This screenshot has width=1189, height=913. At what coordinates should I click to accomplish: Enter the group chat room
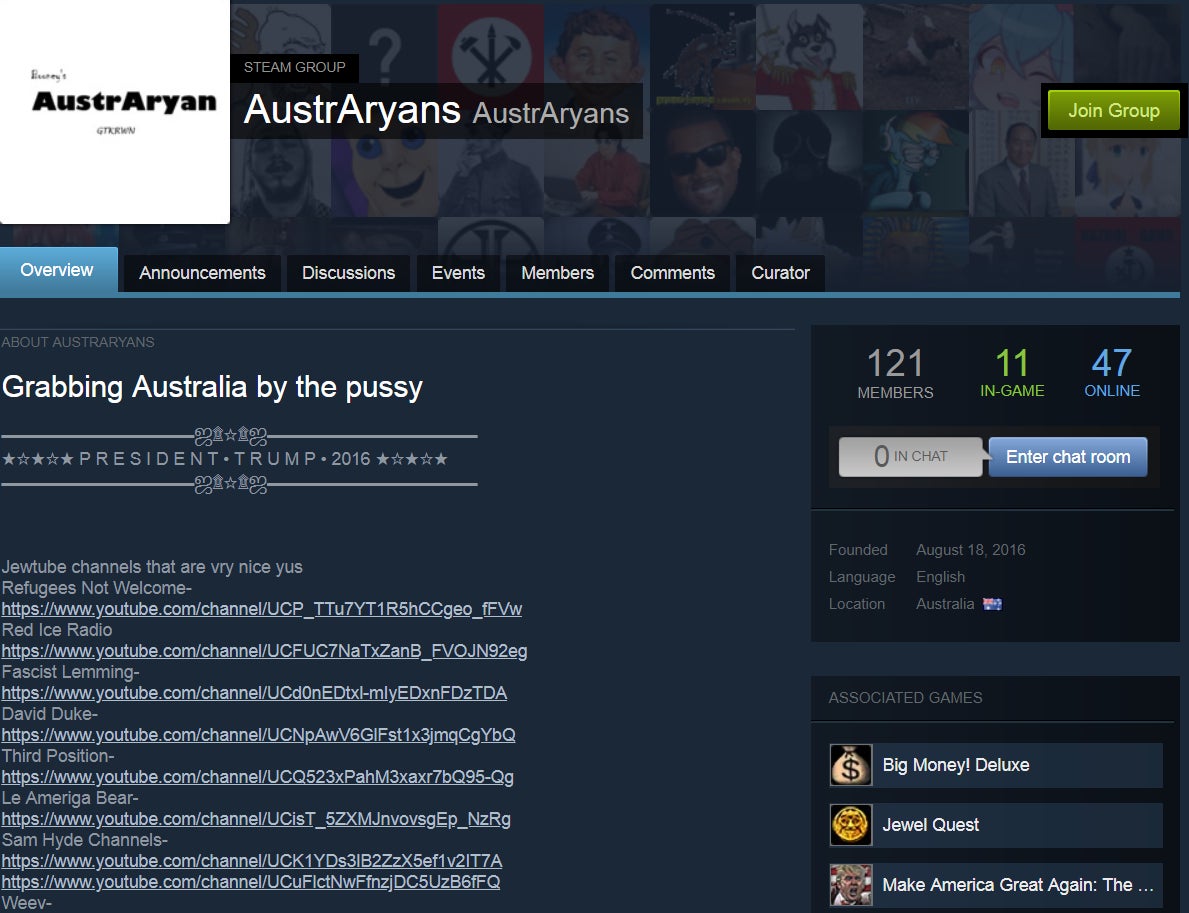(x=1067, y=457)
